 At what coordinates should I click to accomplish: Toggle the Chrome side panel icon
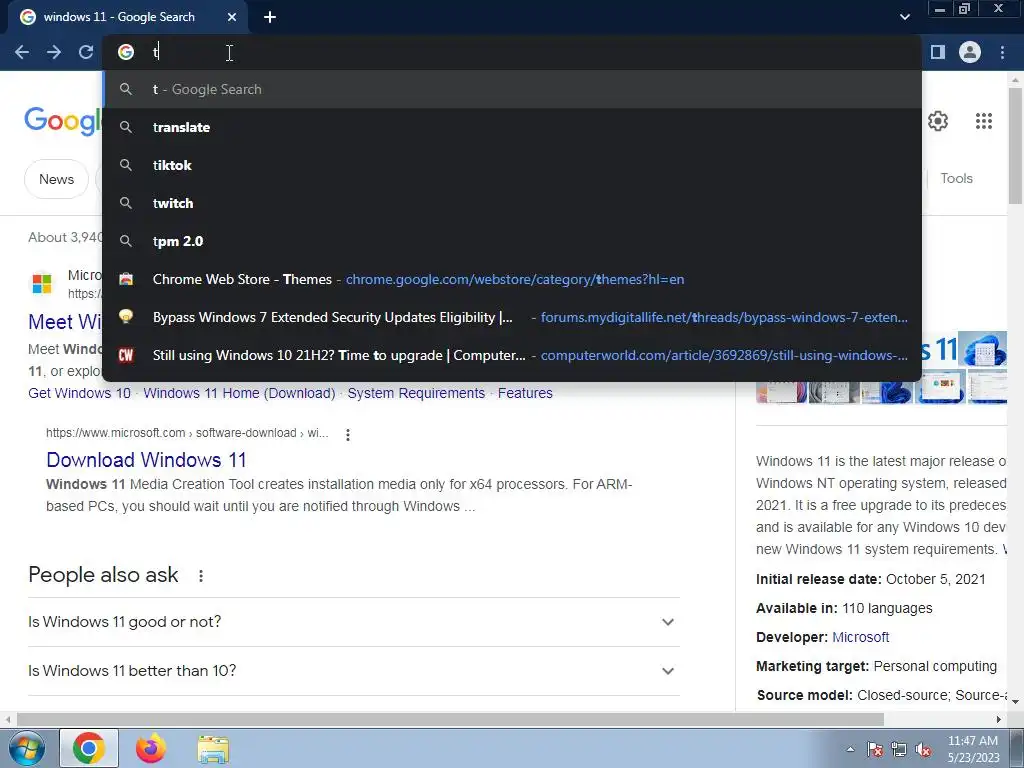938,52
